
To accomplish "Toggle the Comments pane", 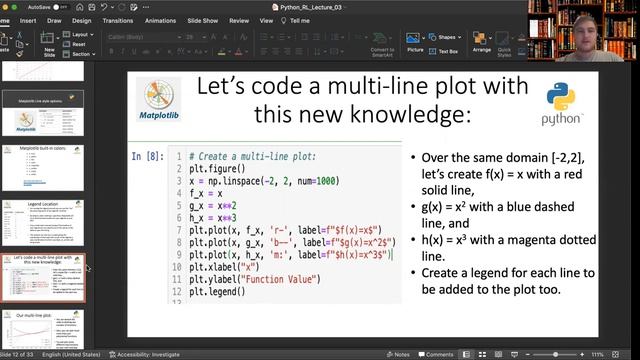I will point(436,354).
